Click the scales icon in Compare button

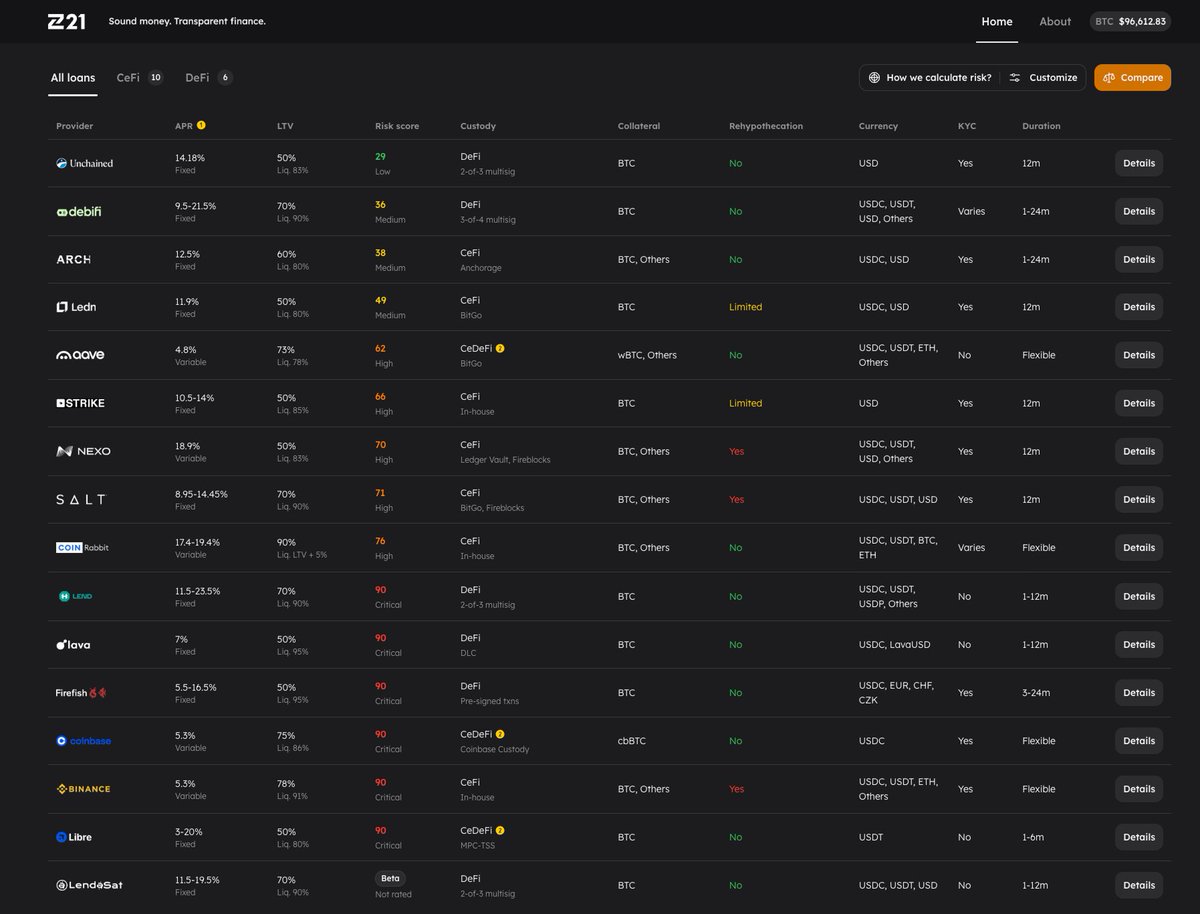(x=1109, y=77)
